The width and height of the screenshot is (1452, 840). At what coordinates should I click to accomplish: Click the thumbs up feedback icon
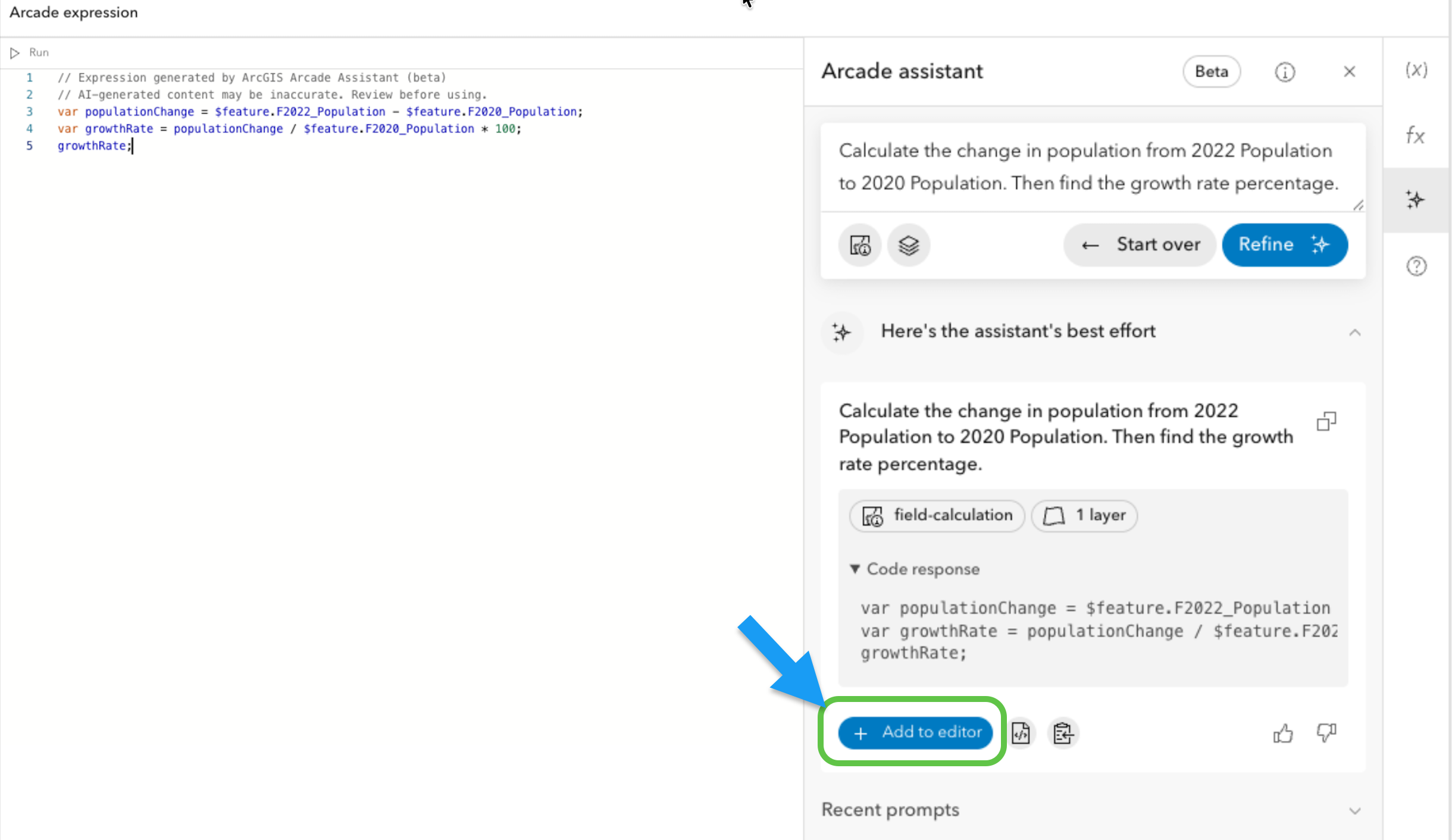[1283, 734]
